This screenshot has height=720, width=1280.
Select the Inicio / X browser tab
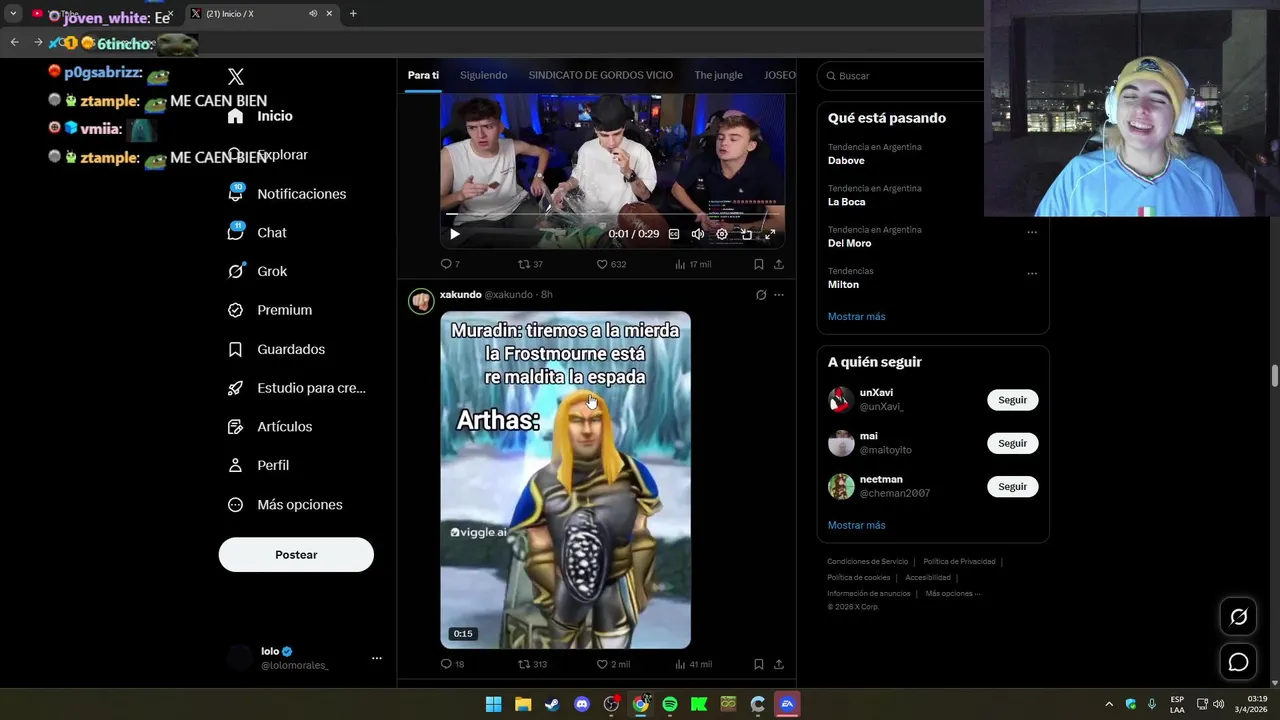click(x=261, y=14)
